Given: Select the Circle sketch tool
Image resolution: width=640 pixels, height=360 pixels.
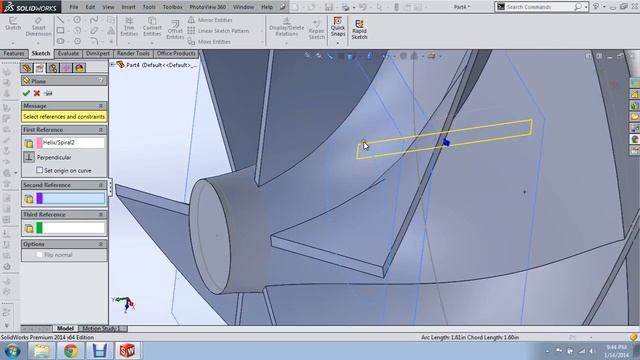Looking at the screenshot, I should click(77, 20).
